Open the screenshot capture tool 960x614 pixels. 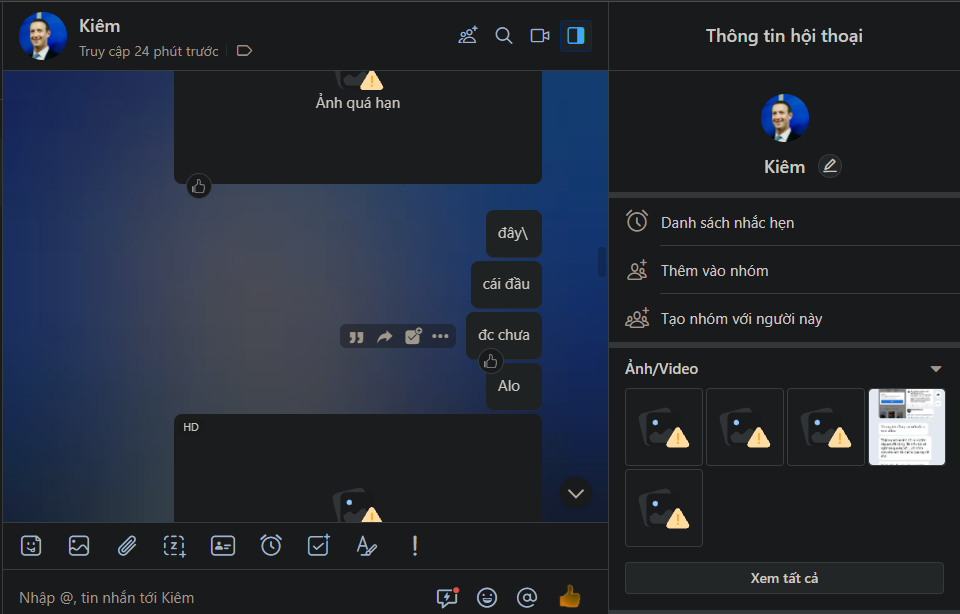click(x=175, y=546)
